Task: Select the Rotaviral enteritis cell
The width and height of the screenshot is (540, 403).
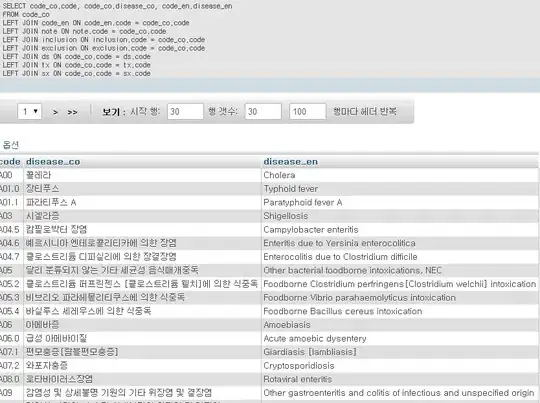Action: pyautogui.click(x=400, y=379)
